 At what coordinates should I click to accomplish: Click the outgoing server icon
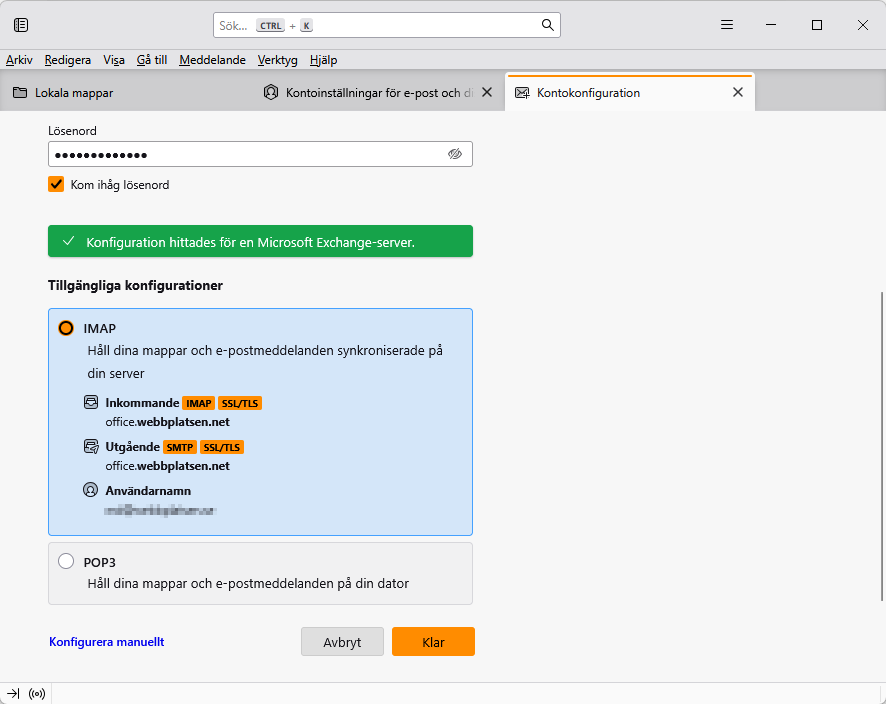click(90, 446)
